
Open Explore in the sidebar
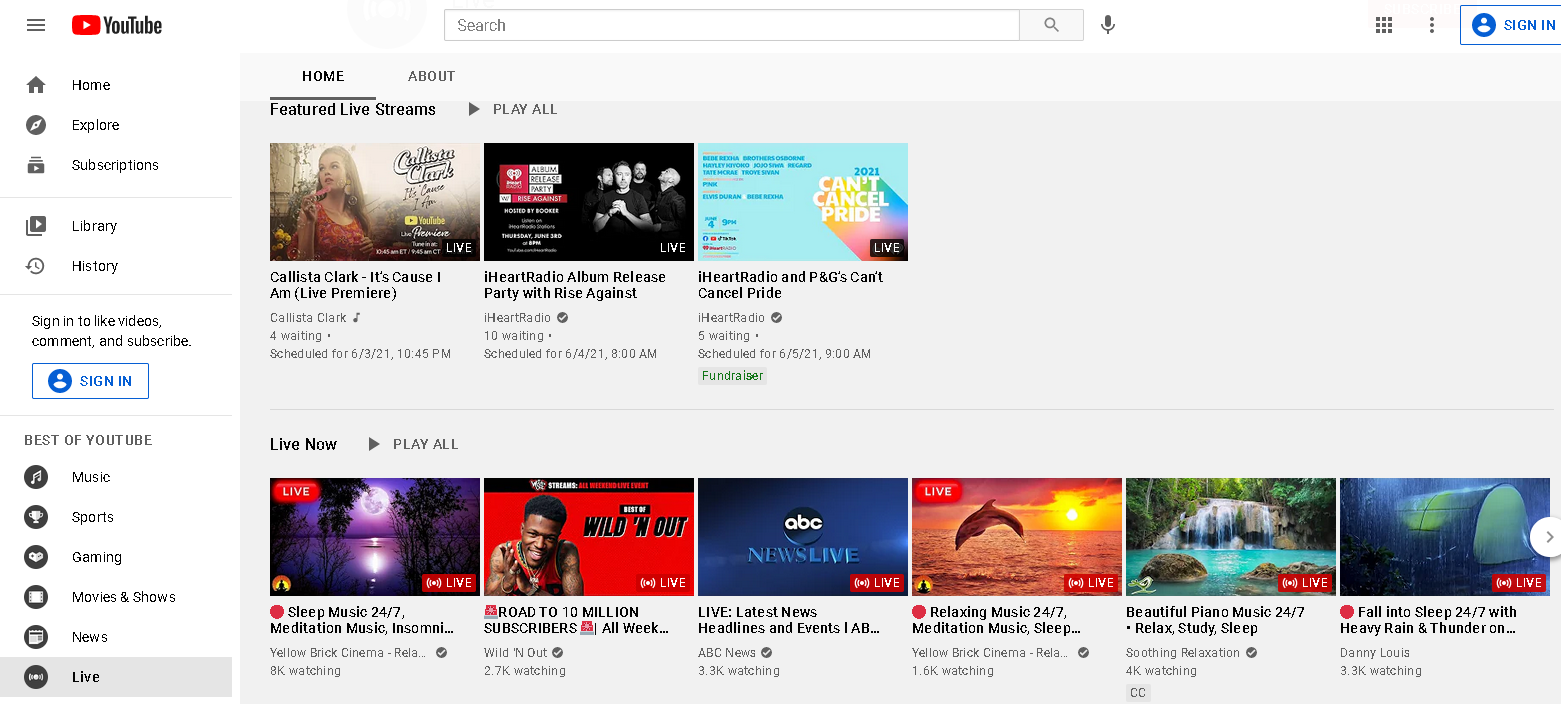pos(95,125)
